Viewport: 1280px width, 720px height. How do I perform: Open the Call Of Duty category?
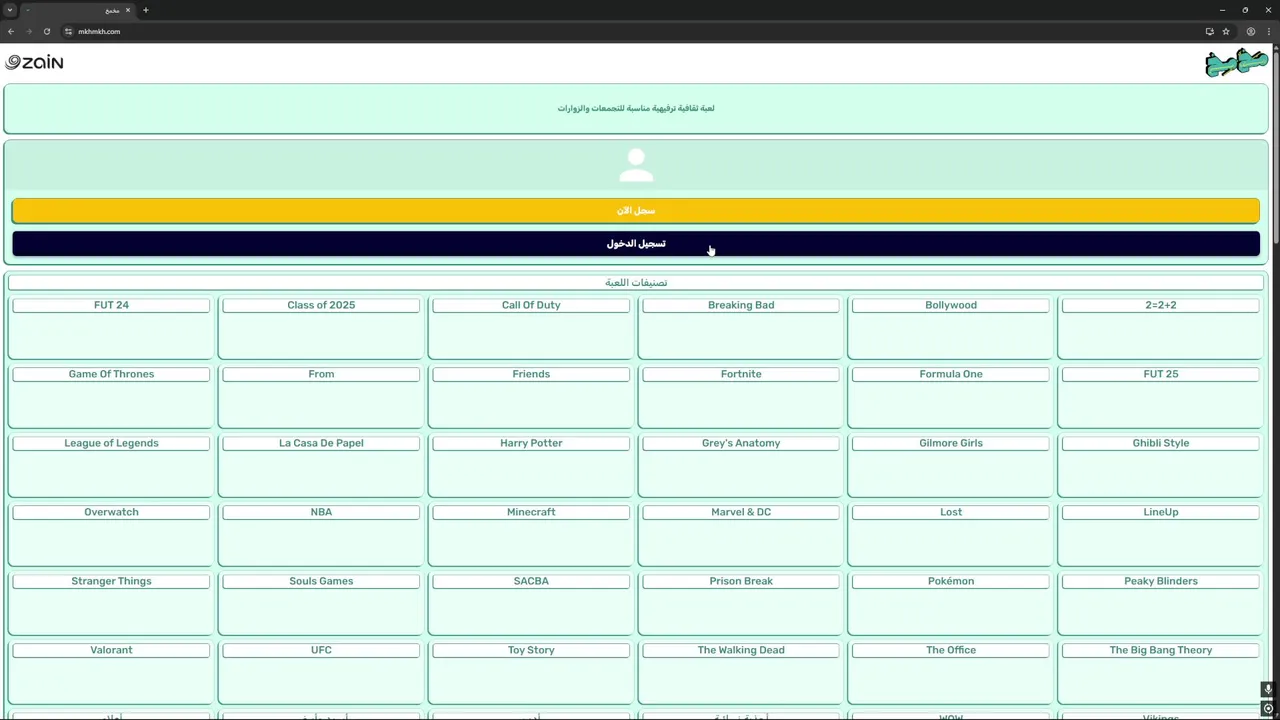pos(531,327)
